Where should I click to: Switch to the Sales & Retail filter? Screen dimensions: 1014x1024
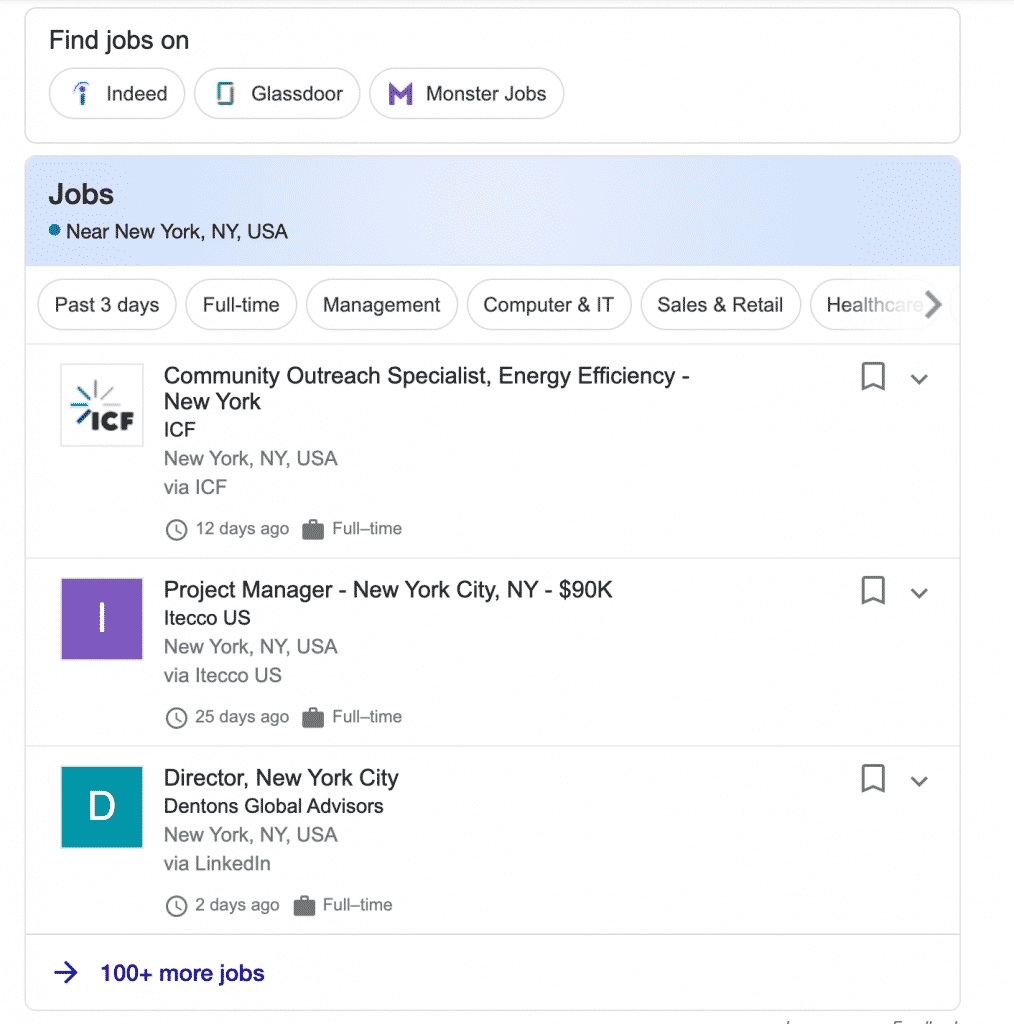pyautogui.click(x=720, y=305)
